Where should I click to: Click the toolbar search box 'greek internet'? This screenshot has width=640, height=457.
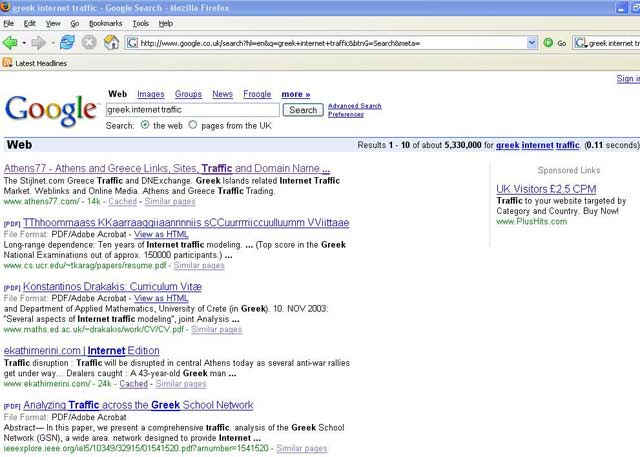(613, 42)
